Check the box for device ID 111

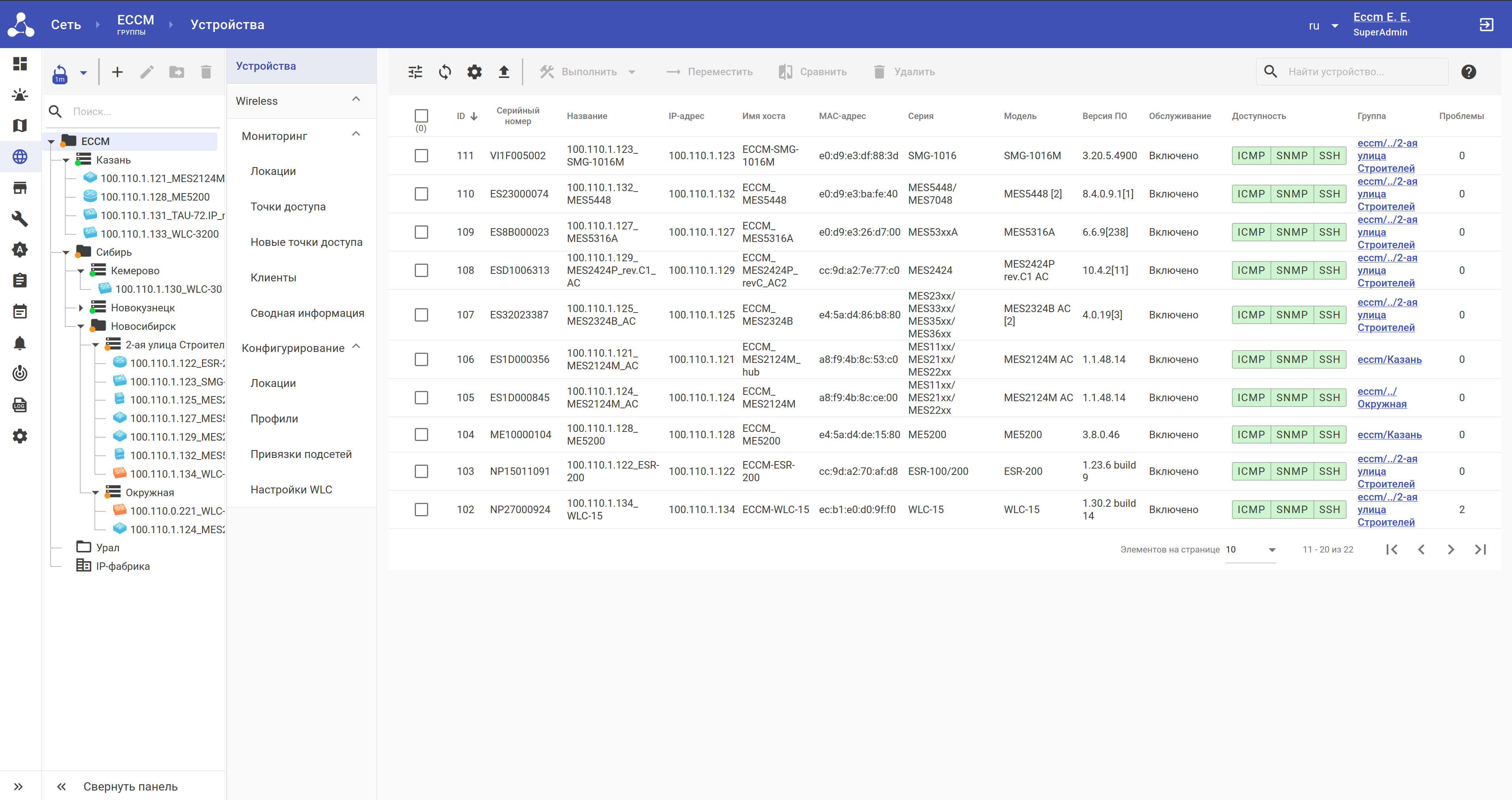click(421, 155)
